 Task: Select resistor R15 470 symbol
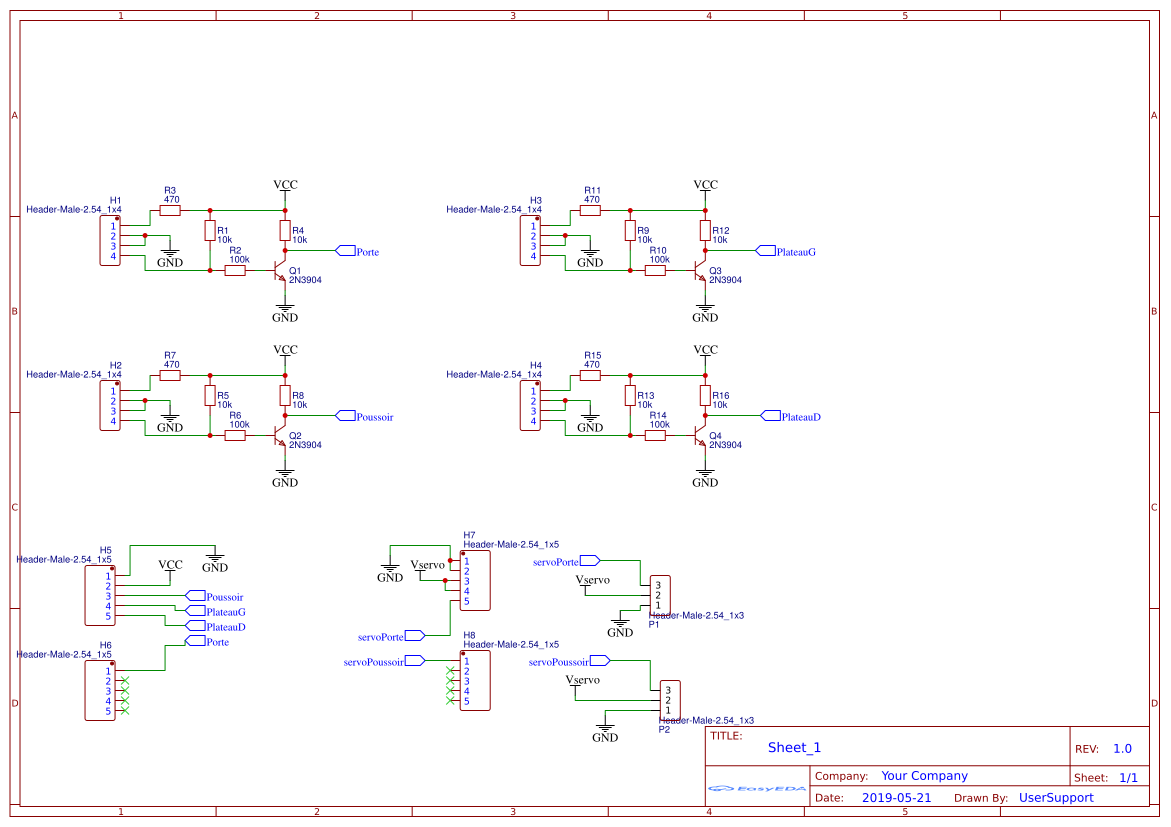(x=591, y=376)
